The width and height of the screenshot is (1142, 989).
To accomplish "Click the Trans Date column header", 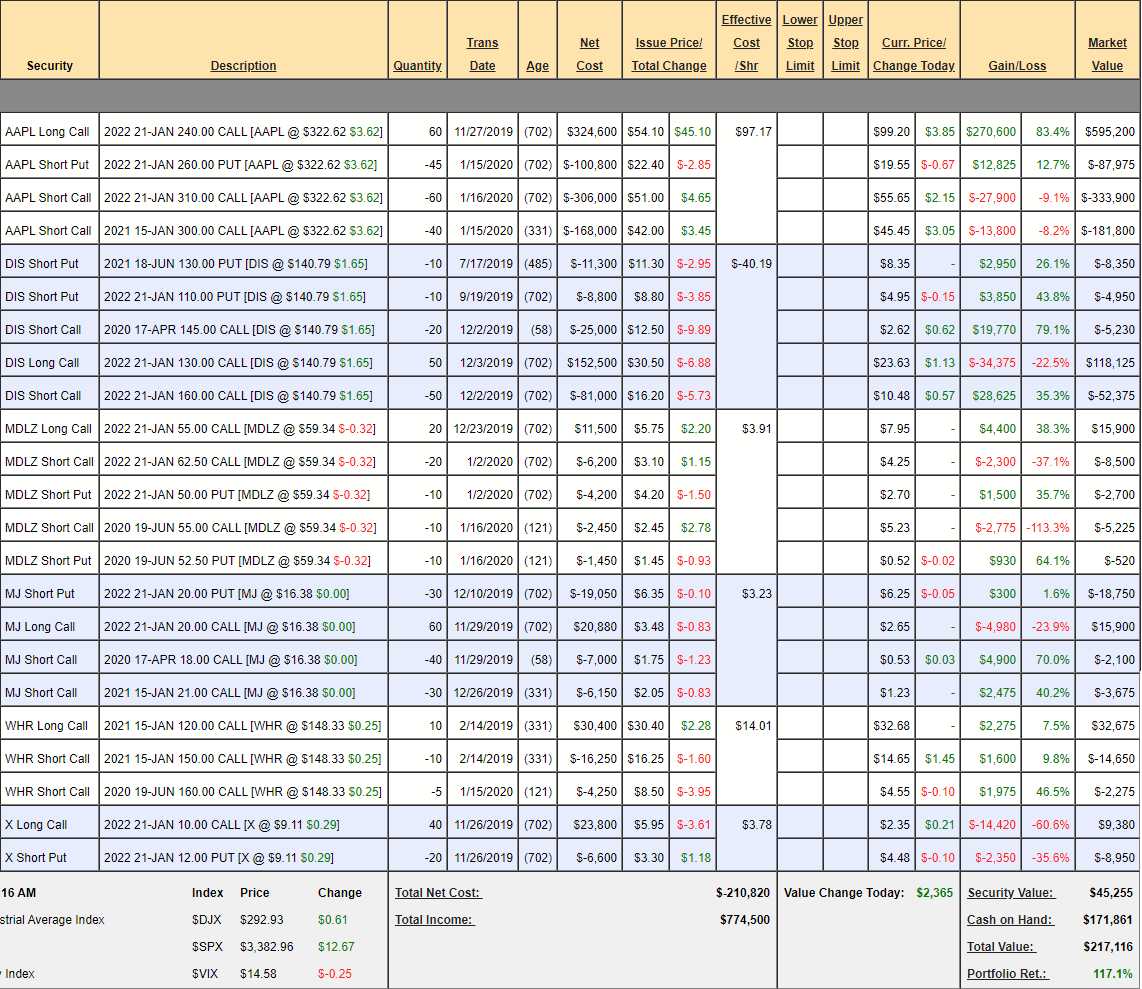I will pos(482,54).
